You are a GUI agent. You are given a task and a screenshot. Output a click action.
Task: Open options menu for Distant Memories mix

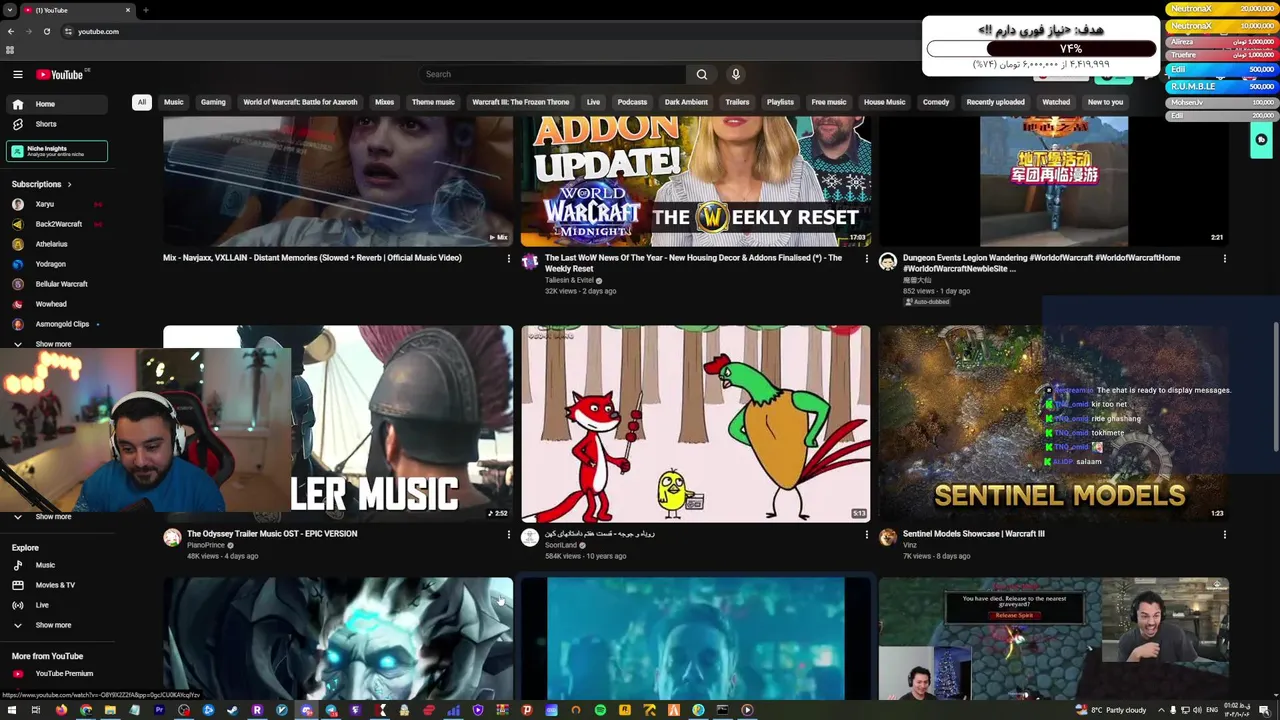(509, 259)
